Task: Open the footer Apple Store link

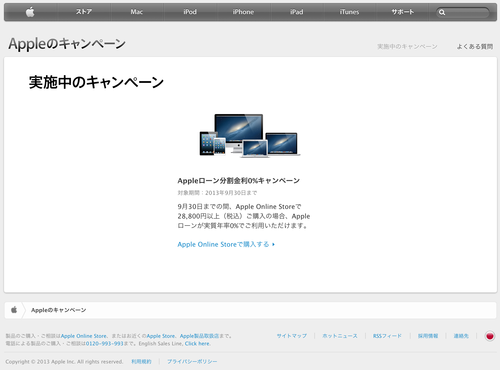Action: pos(161,336)
